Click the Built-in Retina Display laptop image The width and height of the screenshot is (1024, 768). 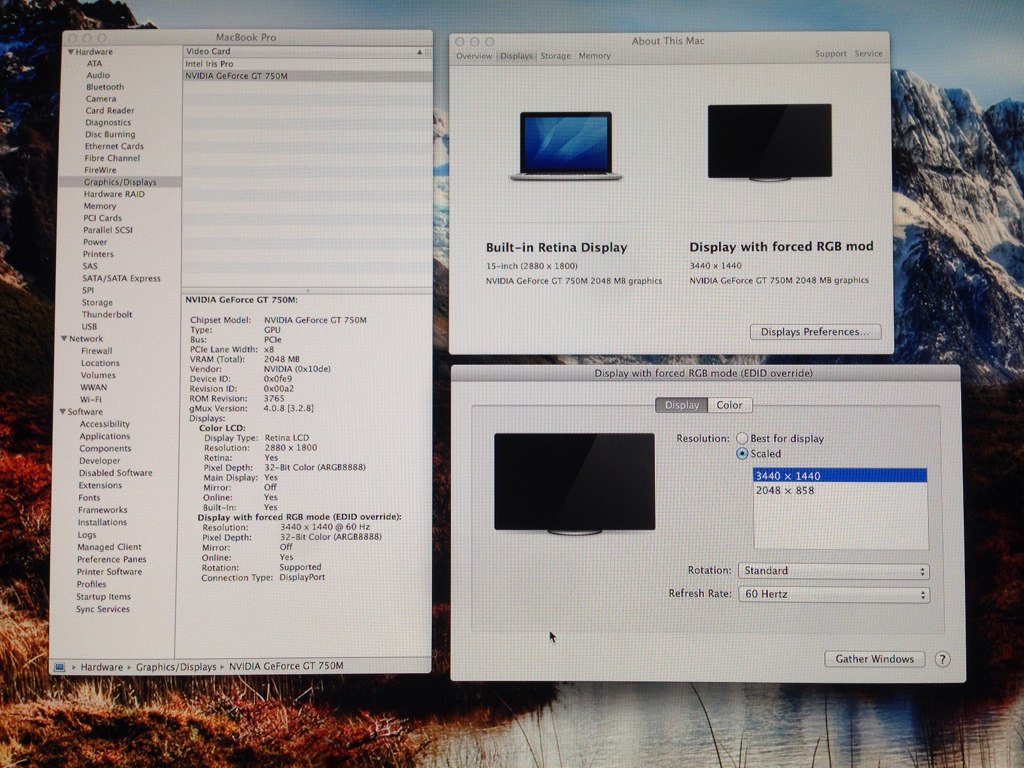point(566,146)
